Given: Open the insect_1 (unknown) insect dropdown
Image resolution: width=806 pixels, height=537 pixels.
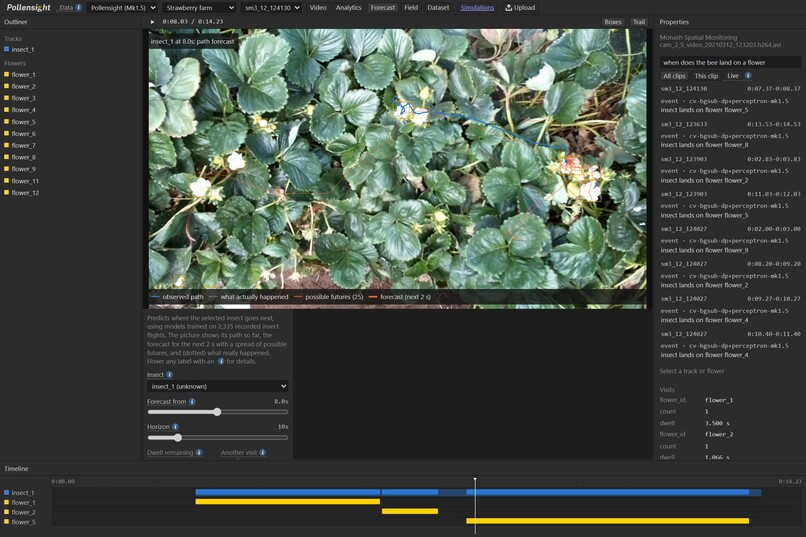Looking at the screenshot, I should coord(217,386).
